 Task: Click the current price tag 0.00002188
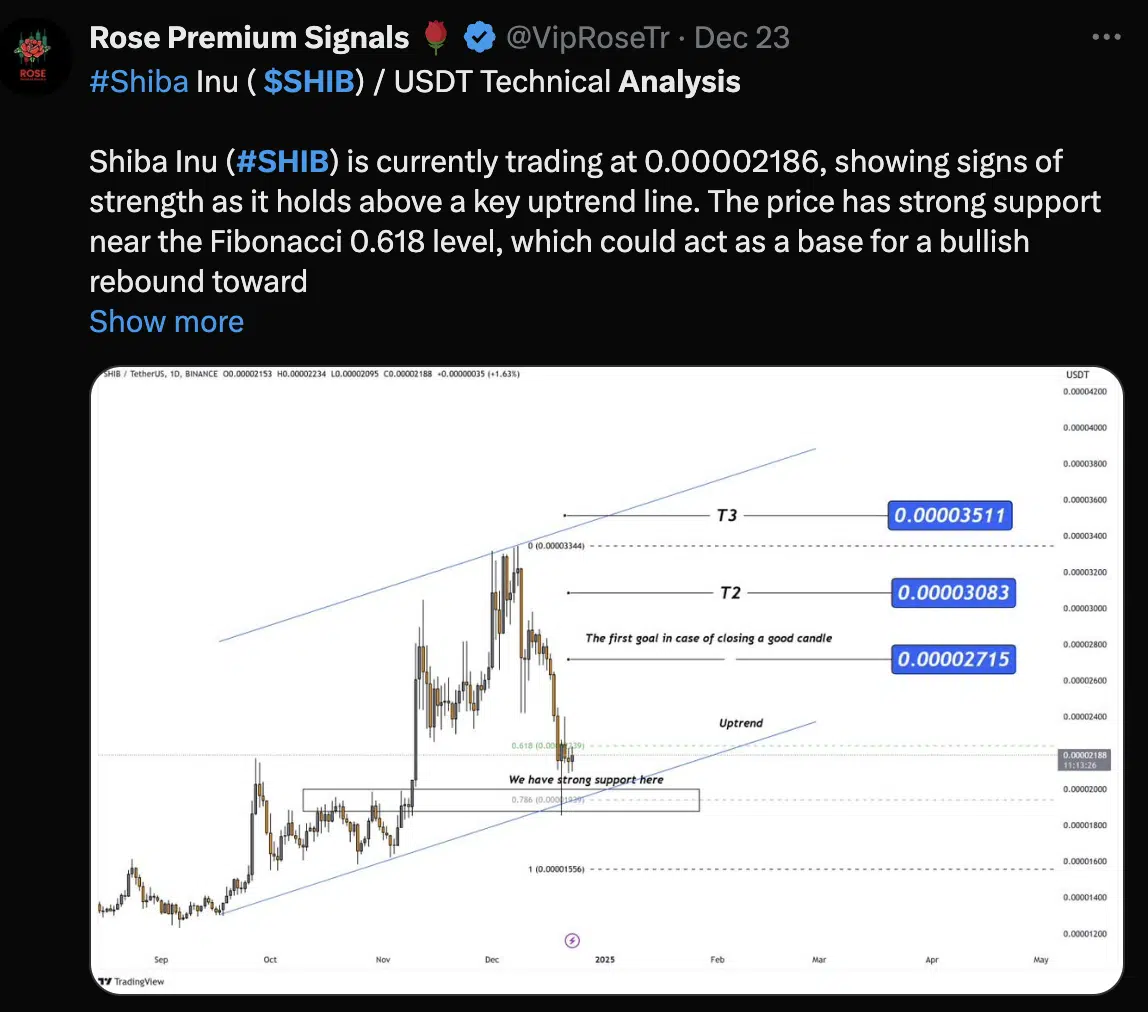tap(1083, 755)
